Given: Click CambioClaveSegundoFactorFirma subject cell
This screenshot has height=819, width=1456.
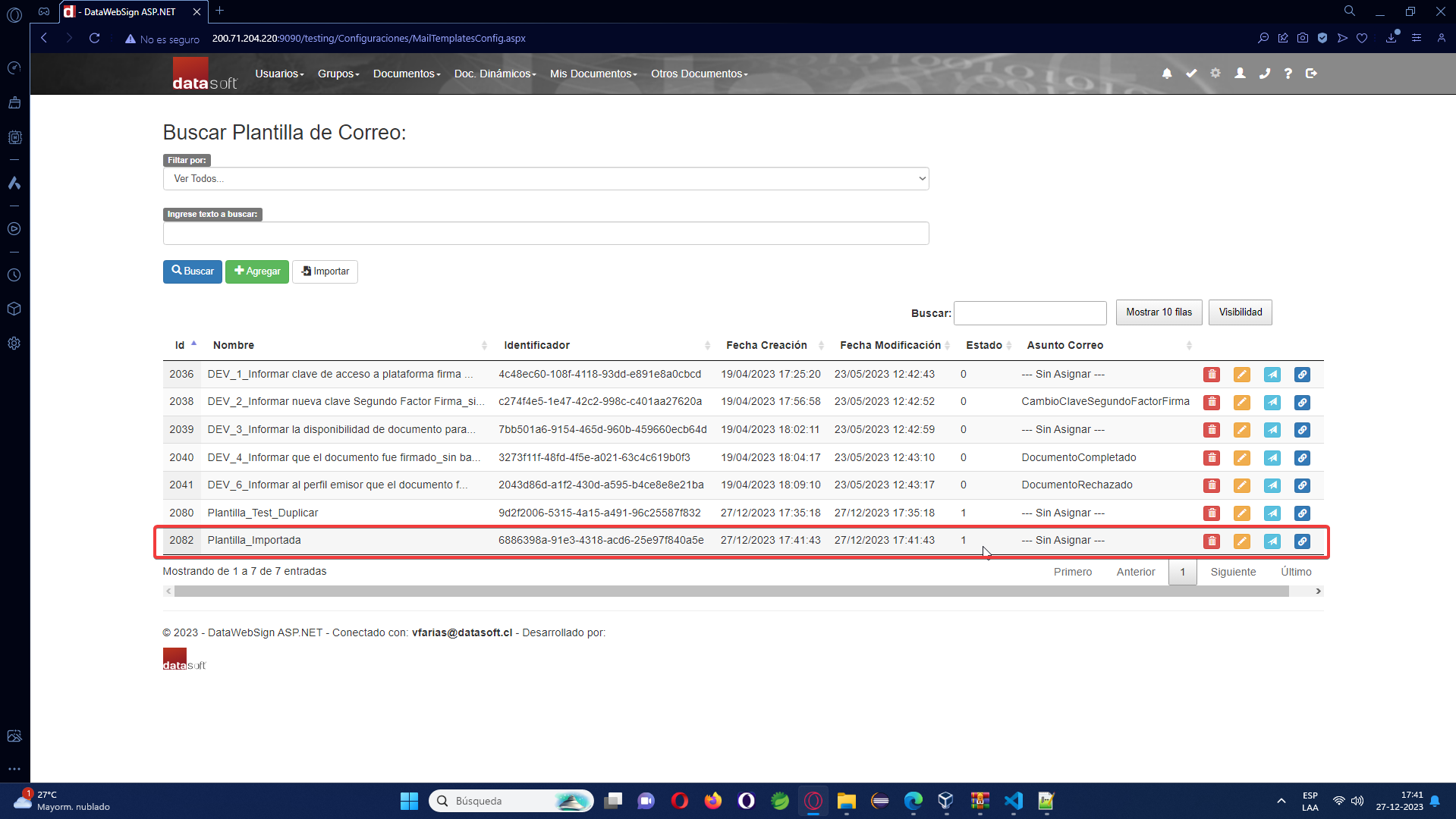Looking at the screenshot, I should point(1105,402).
